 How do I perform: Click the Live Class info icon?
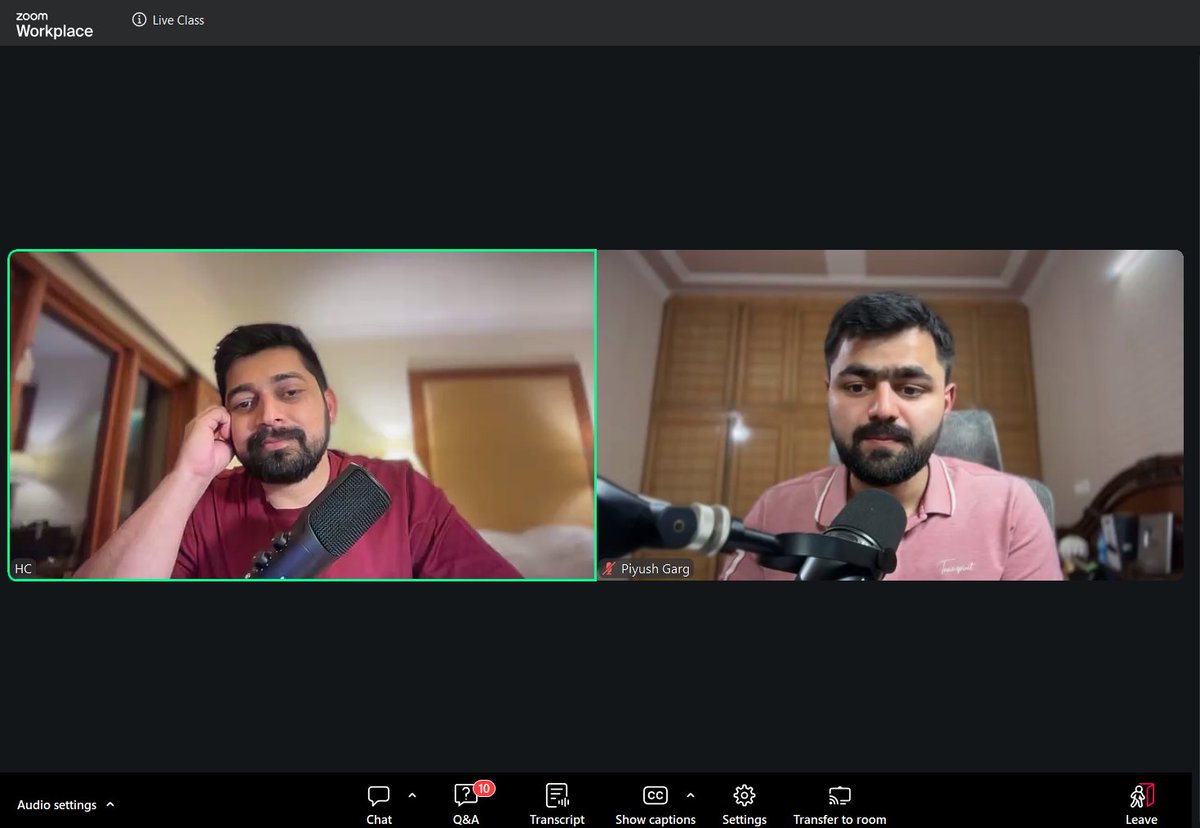pos(138,19)
